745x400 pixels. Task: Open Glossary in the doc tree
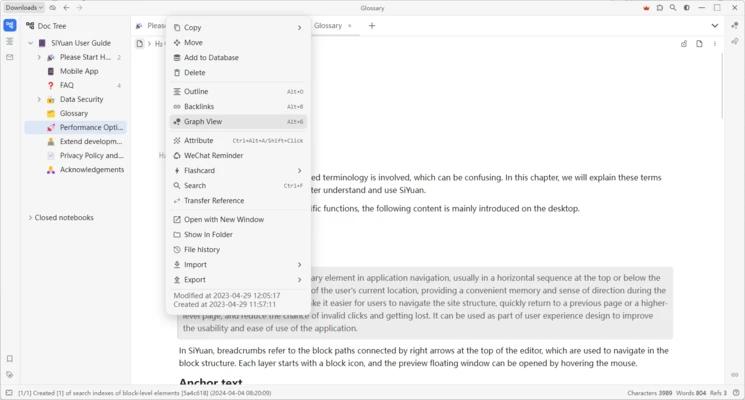coord(74,114)
